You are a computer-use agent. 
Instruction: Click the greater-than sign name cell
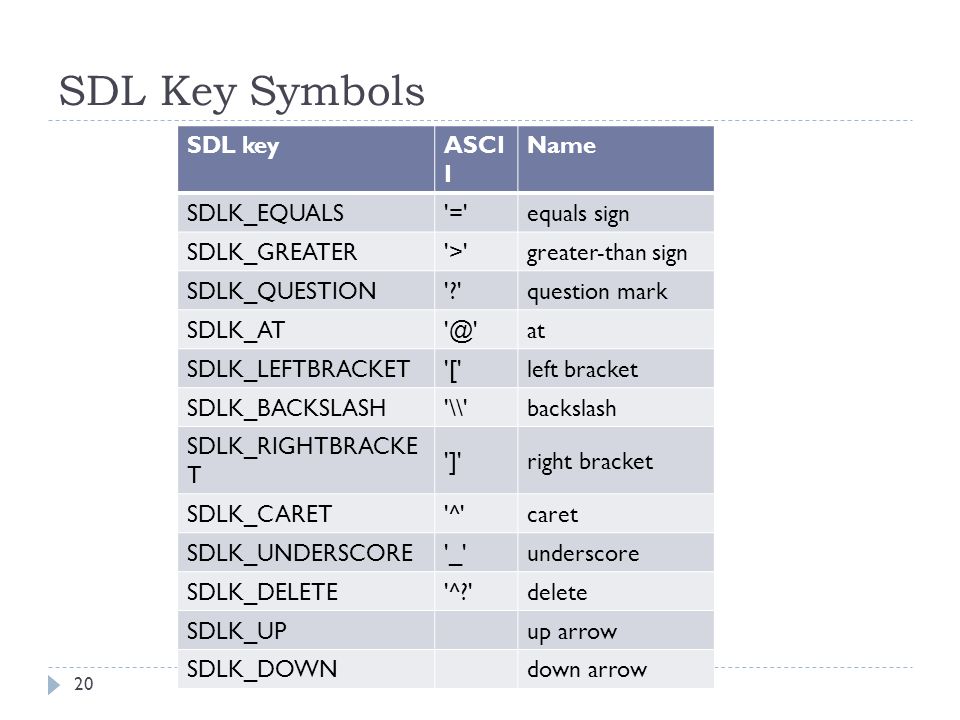615,252
